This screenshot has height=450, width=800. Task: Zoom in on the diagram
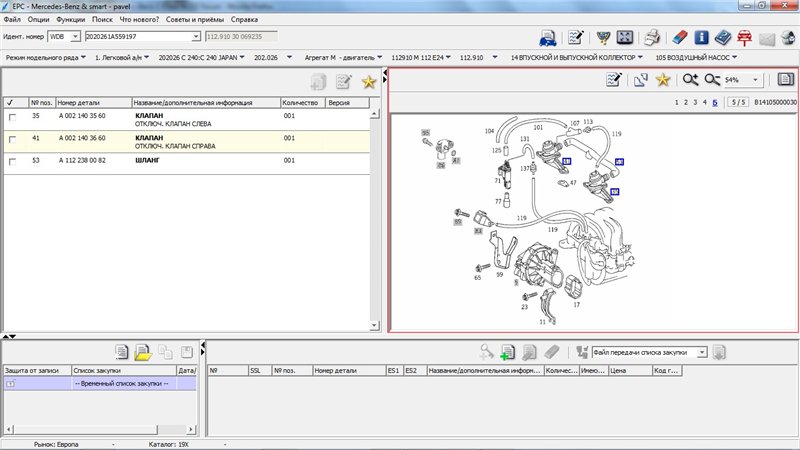tap(690, 80)
